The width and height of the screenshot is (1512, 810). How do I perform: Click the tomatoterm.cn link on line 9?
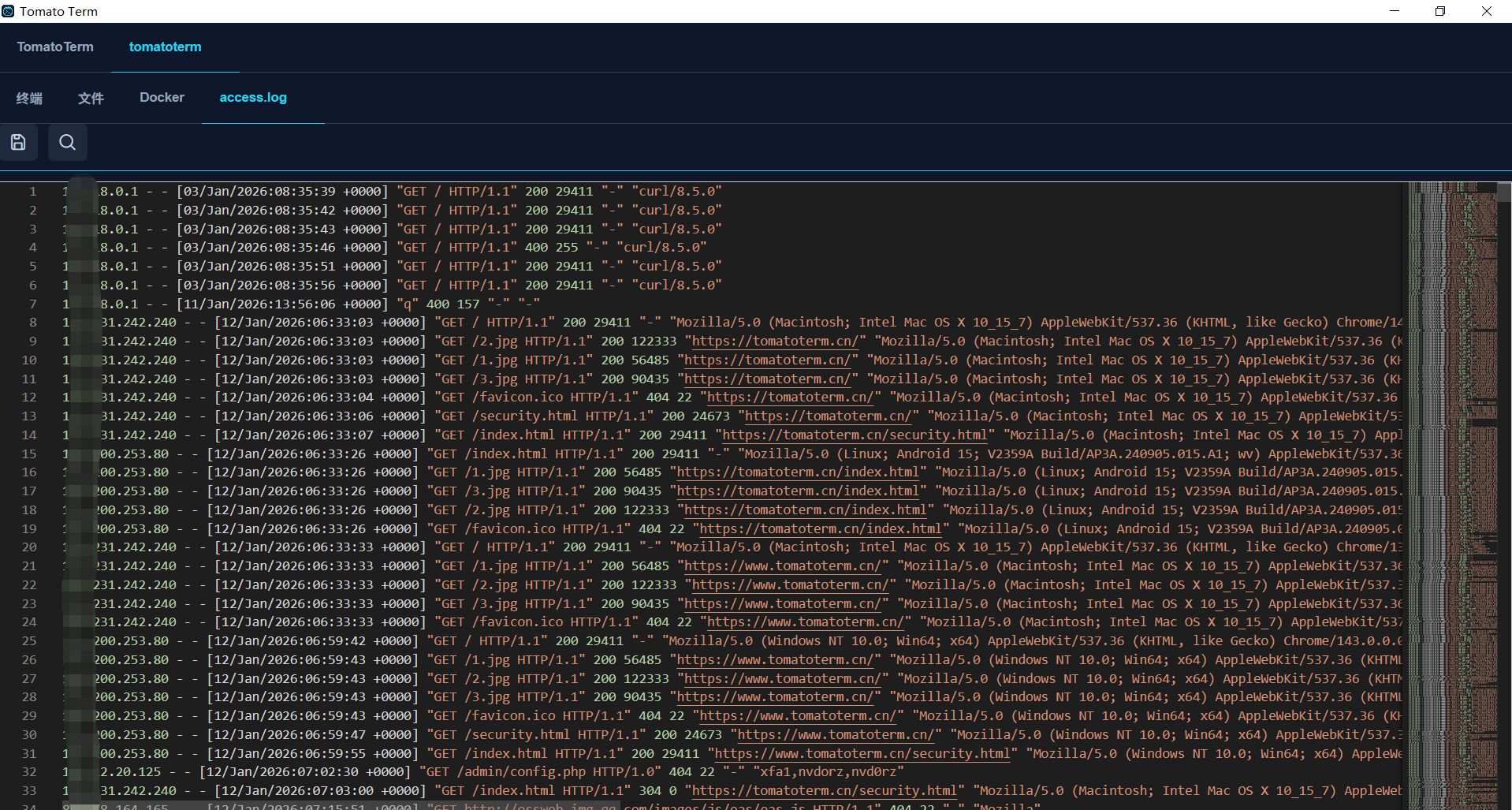pos(776,342)
